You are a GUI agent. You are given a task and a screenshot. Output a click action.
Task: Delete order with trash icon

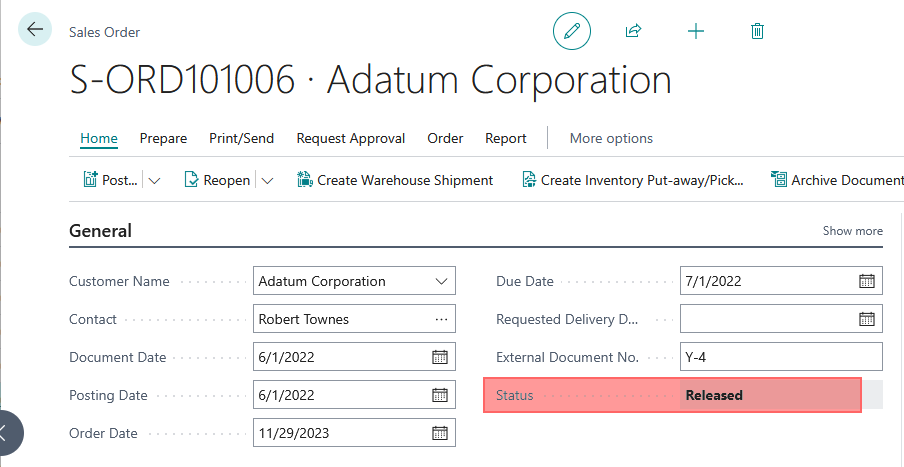tap(758, 31)
